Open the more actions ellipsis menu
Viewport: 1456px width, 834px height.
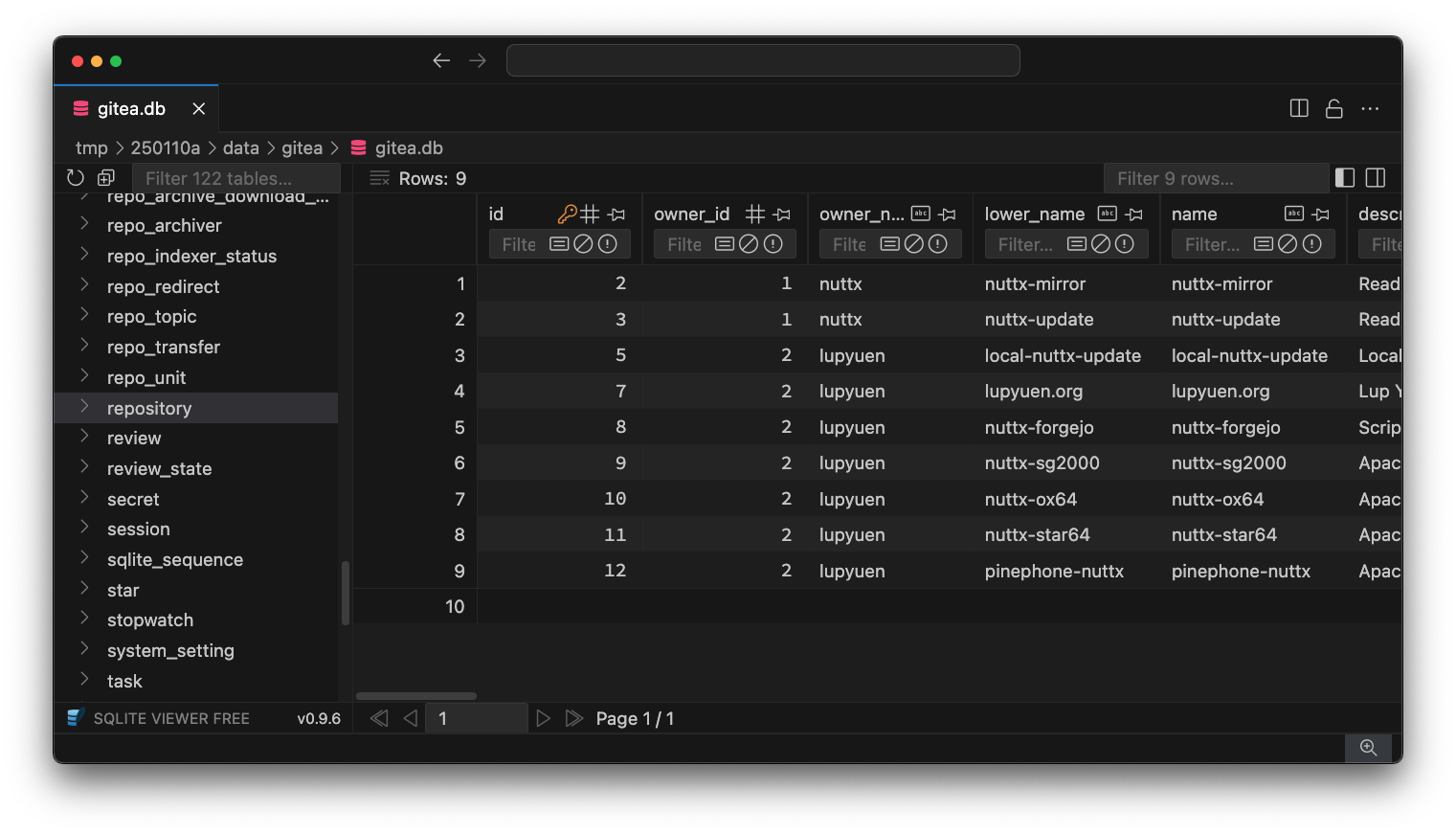point(1370,108)
